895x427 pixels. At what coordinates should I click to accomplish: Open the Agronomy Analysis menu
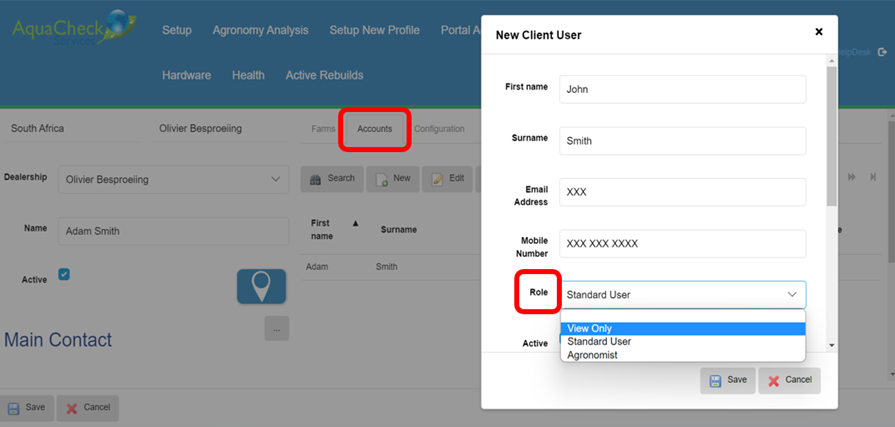(x=260, y=30)
